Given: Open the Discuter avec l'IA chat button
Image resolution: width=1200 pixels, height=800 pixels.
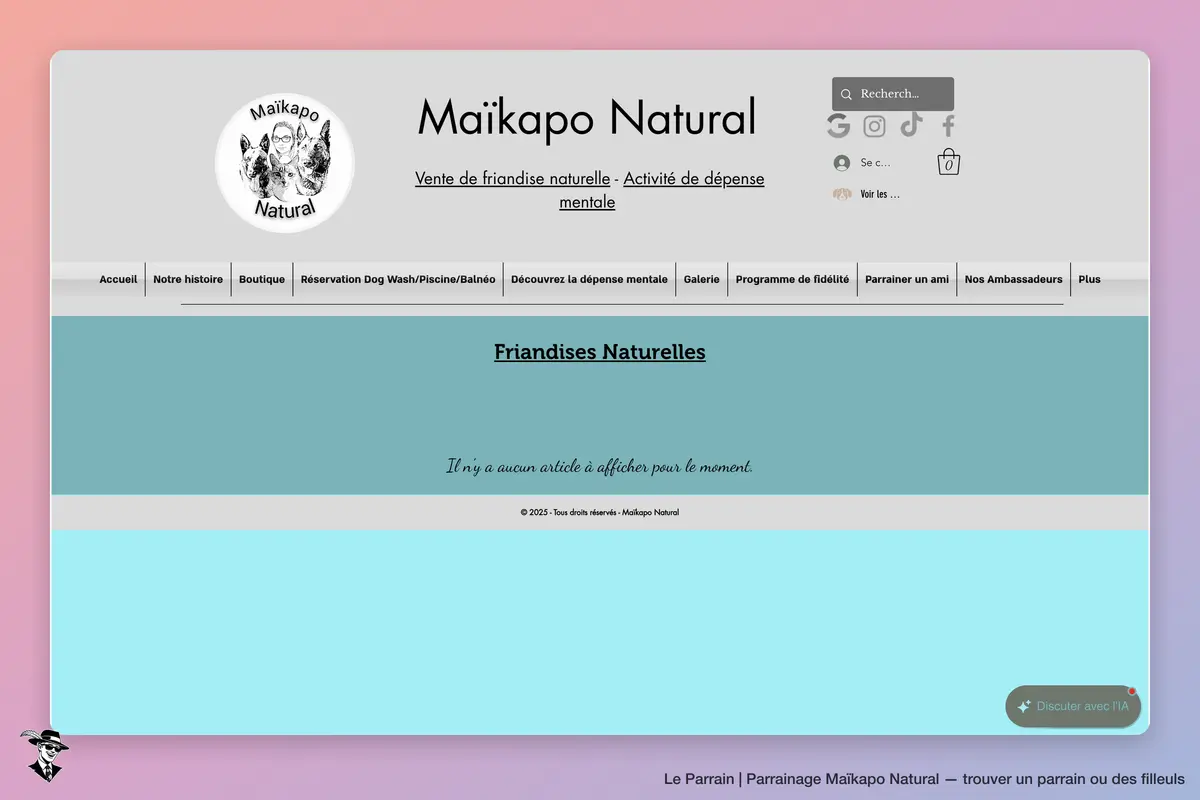Looking at the screenshot, I should 1073,706.
